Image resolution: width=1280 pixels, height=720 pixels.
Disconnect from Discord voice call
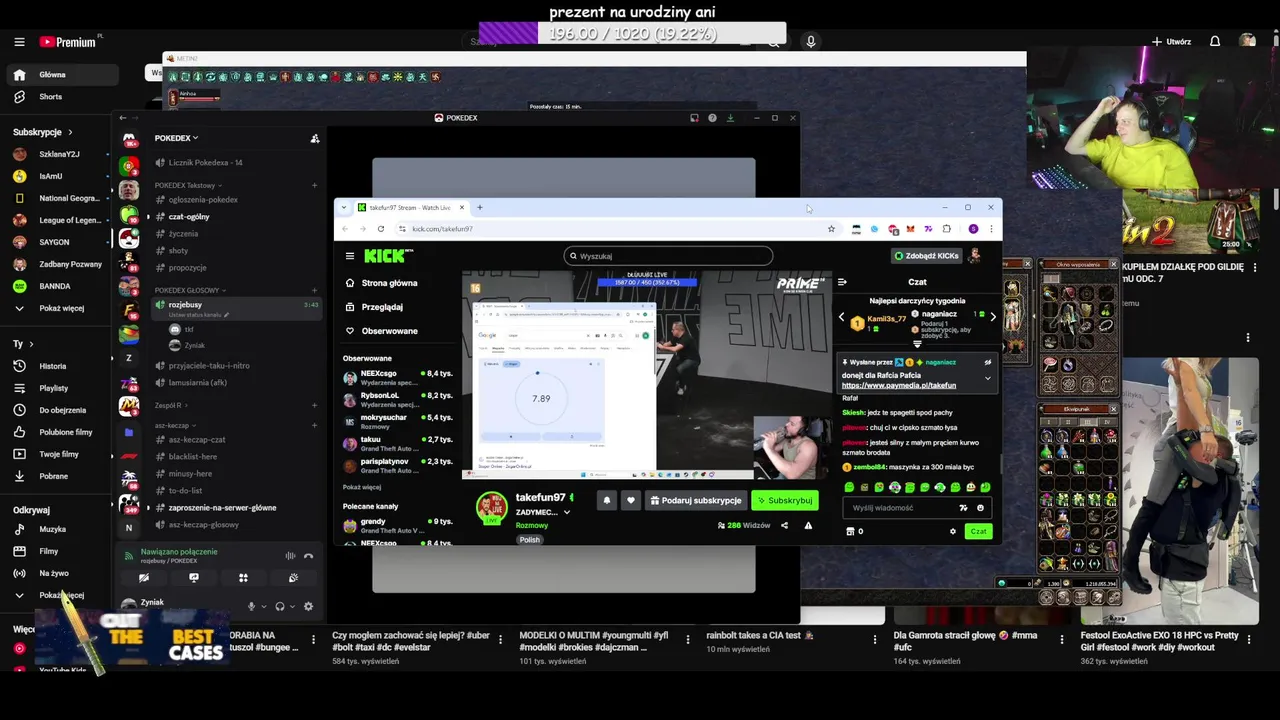[308, 556]
